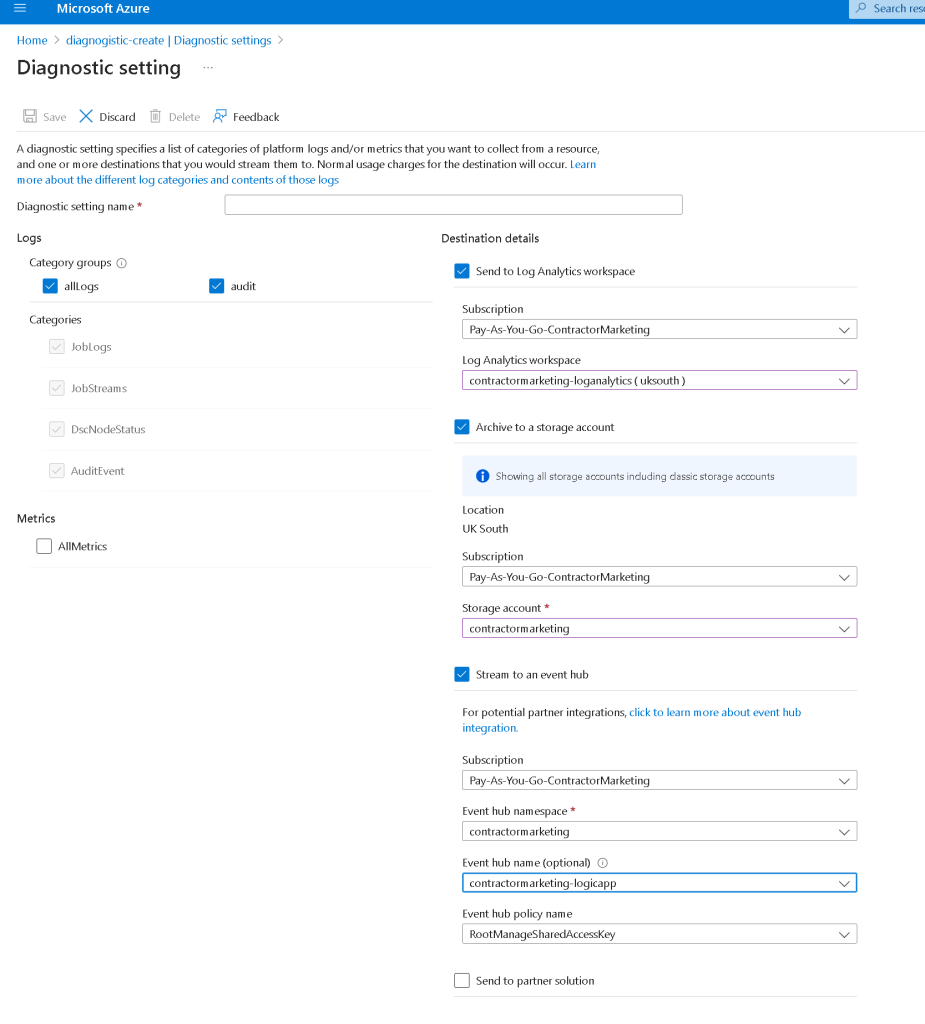This screenshot has height=1024, width=925.
Task: Open the Log Analytics Subscription dropdown
Action: pos(659,329)
